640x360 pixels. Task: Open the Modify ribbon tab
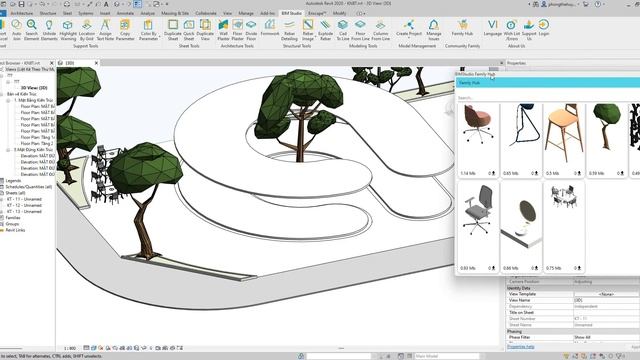339,13
